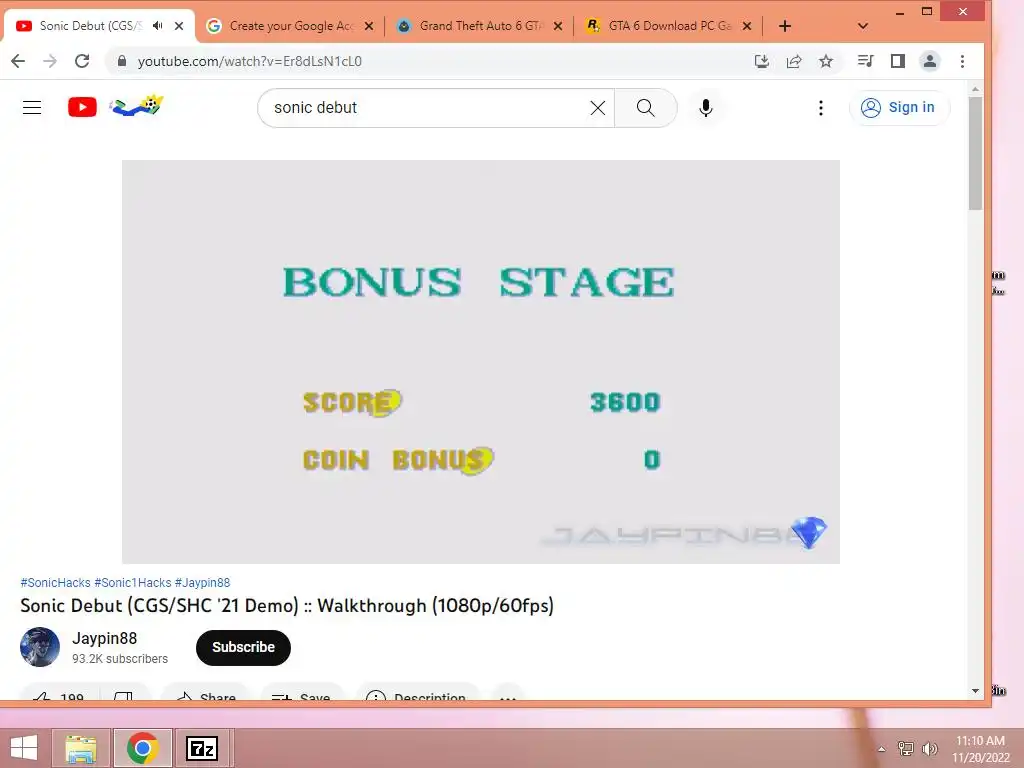
Task: Open YouTube settings three-dot menu
Action: point(821,108)
